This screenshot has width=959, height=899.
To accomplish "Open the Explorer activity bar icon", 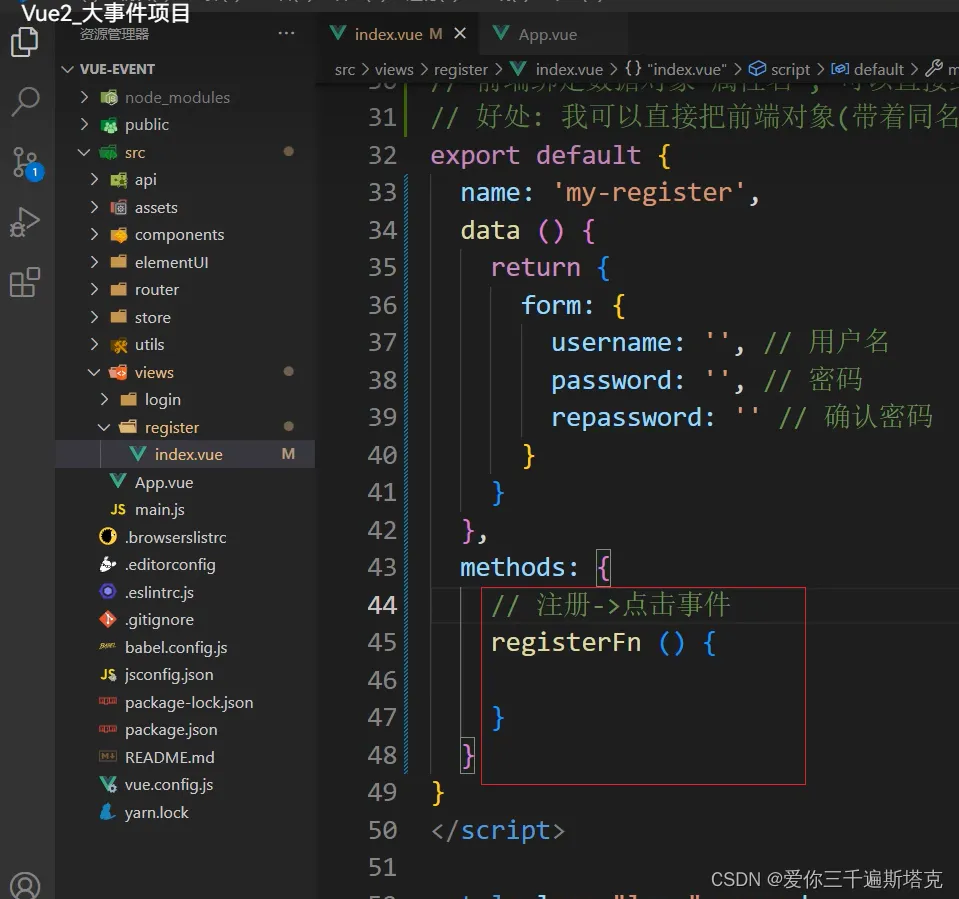I will coord(24,43).
